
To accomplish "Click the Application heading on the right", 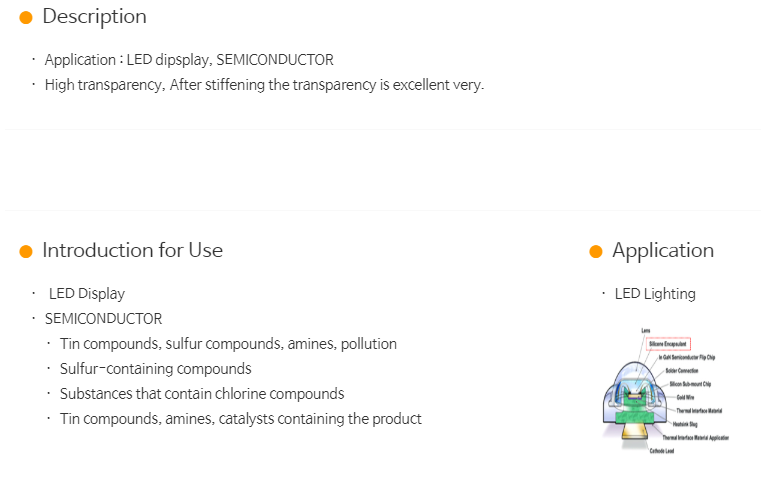I will 663,251.
